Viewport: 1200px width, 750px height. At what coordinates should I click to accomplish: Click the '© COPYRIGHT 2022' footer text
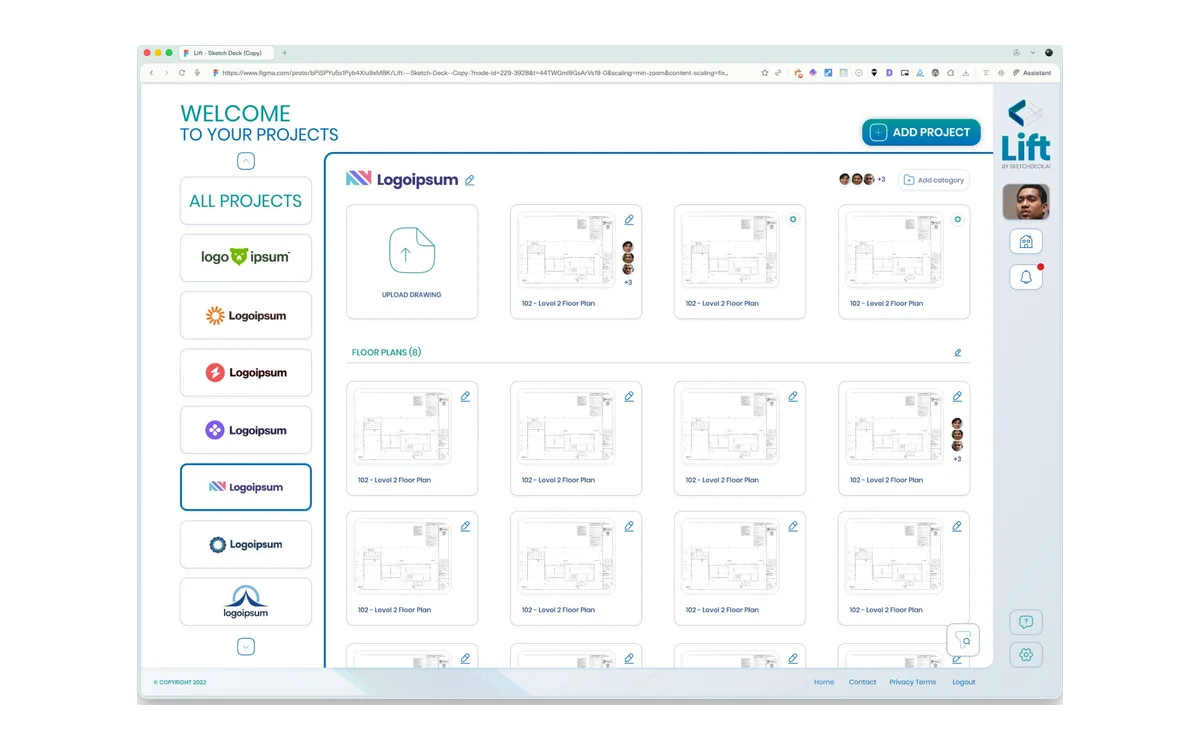[180, 682]
